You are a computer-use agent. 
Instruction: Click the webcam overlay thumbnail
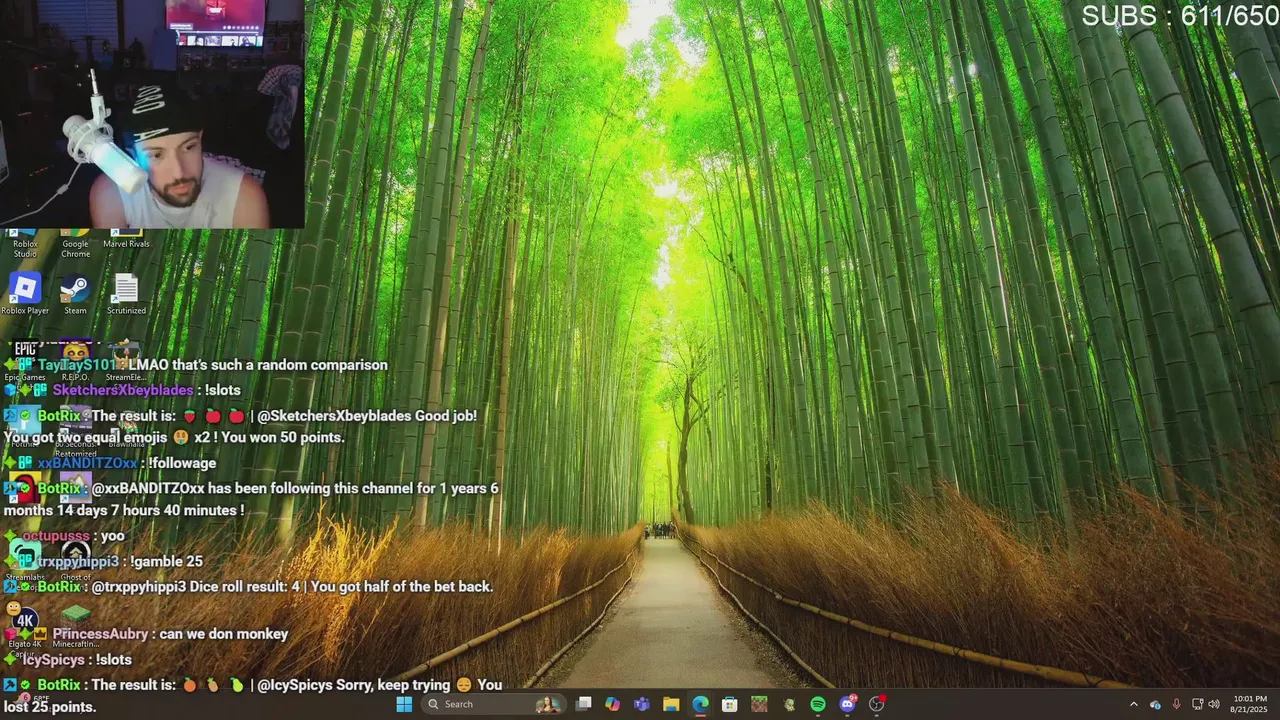pos(152,113)
